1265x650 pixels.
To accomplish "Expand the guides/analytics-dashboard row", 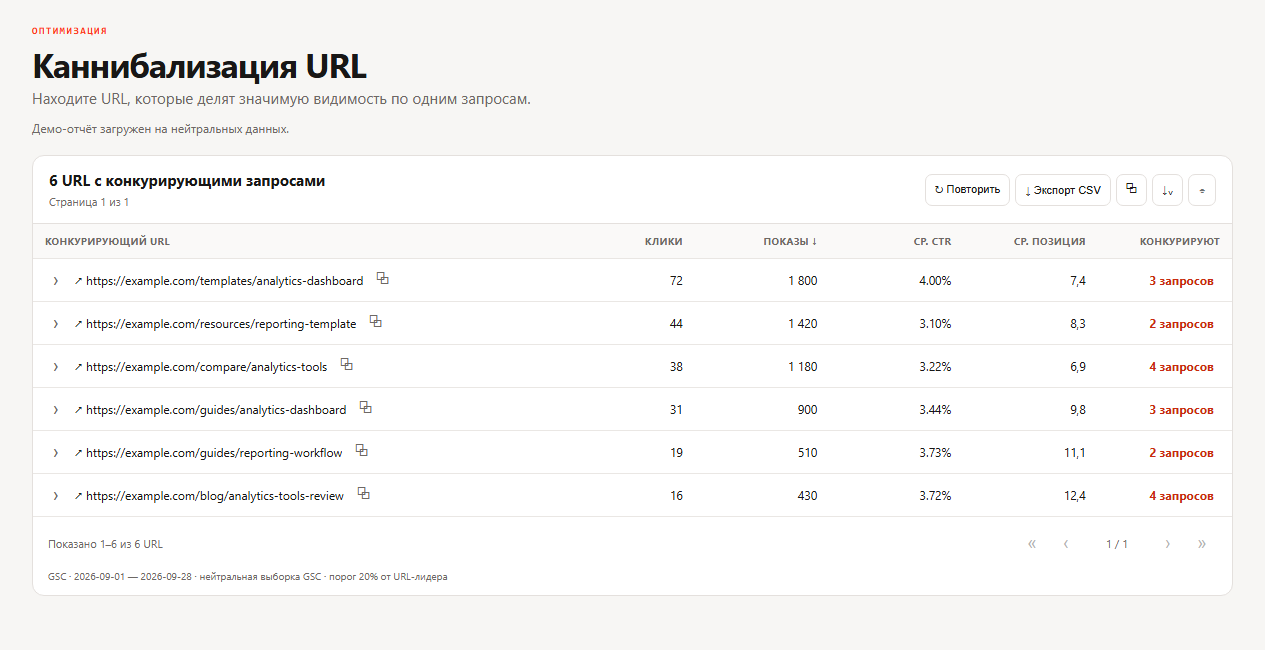I will coord(56,410).
